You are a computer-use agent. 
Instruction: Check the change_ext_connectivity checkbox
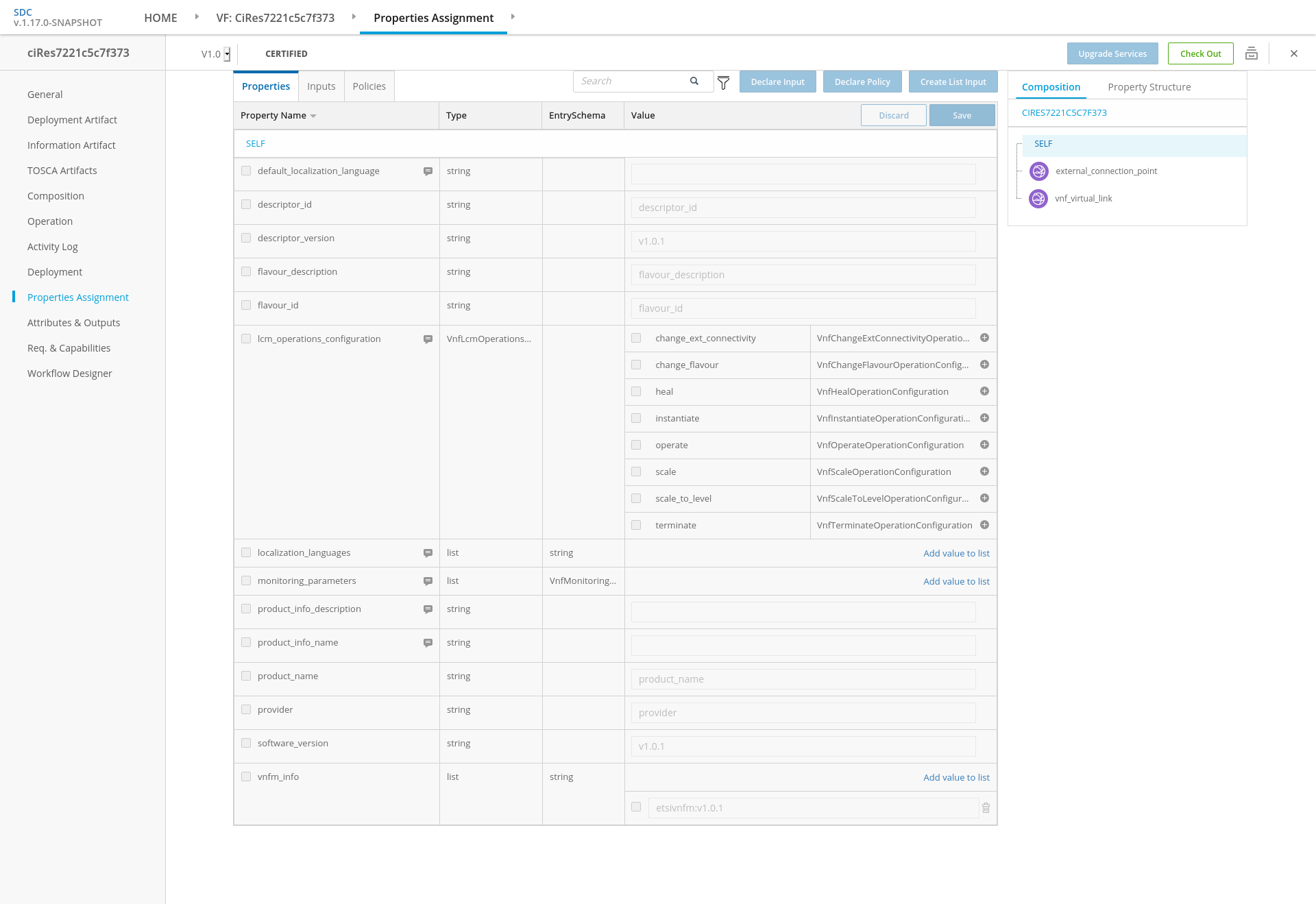point(636,338)
